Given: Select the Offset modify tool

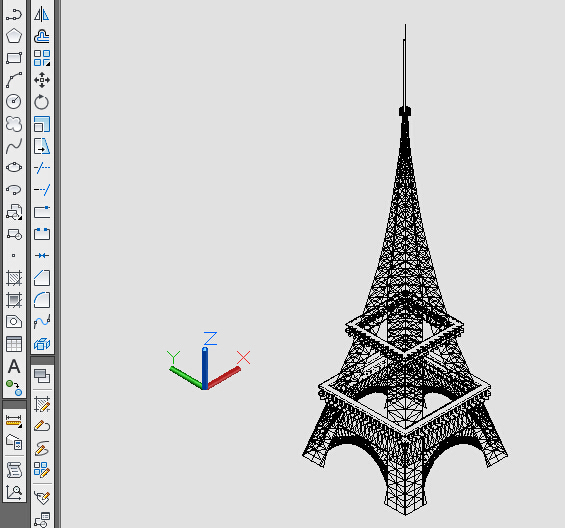Looking at the screenshot, I should 42,36.
